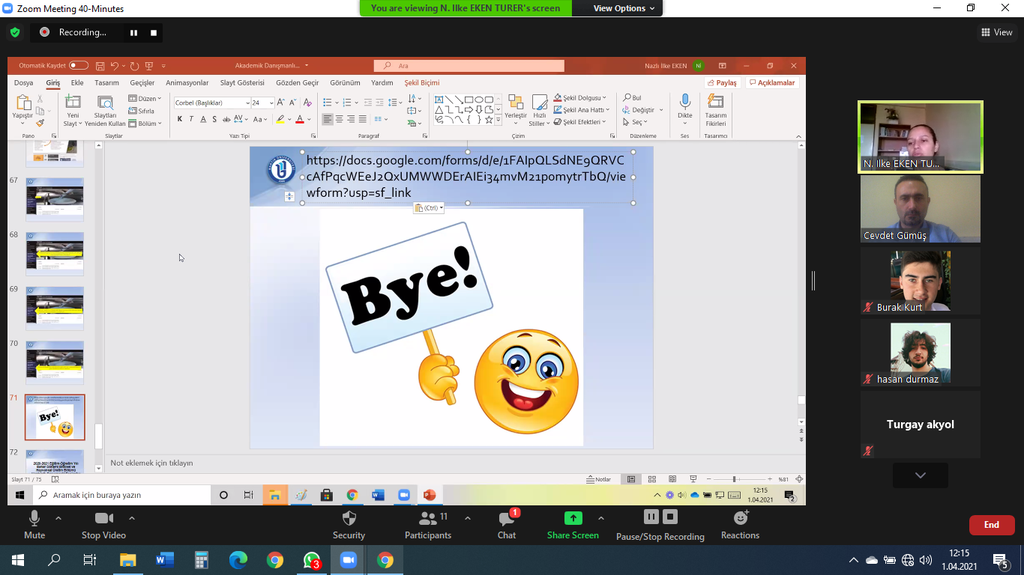Image resolution: width=1024 pixels, height=575 pixels.
Task: Select slide 71 Bye thumbnail
Action: click(55, 417)
